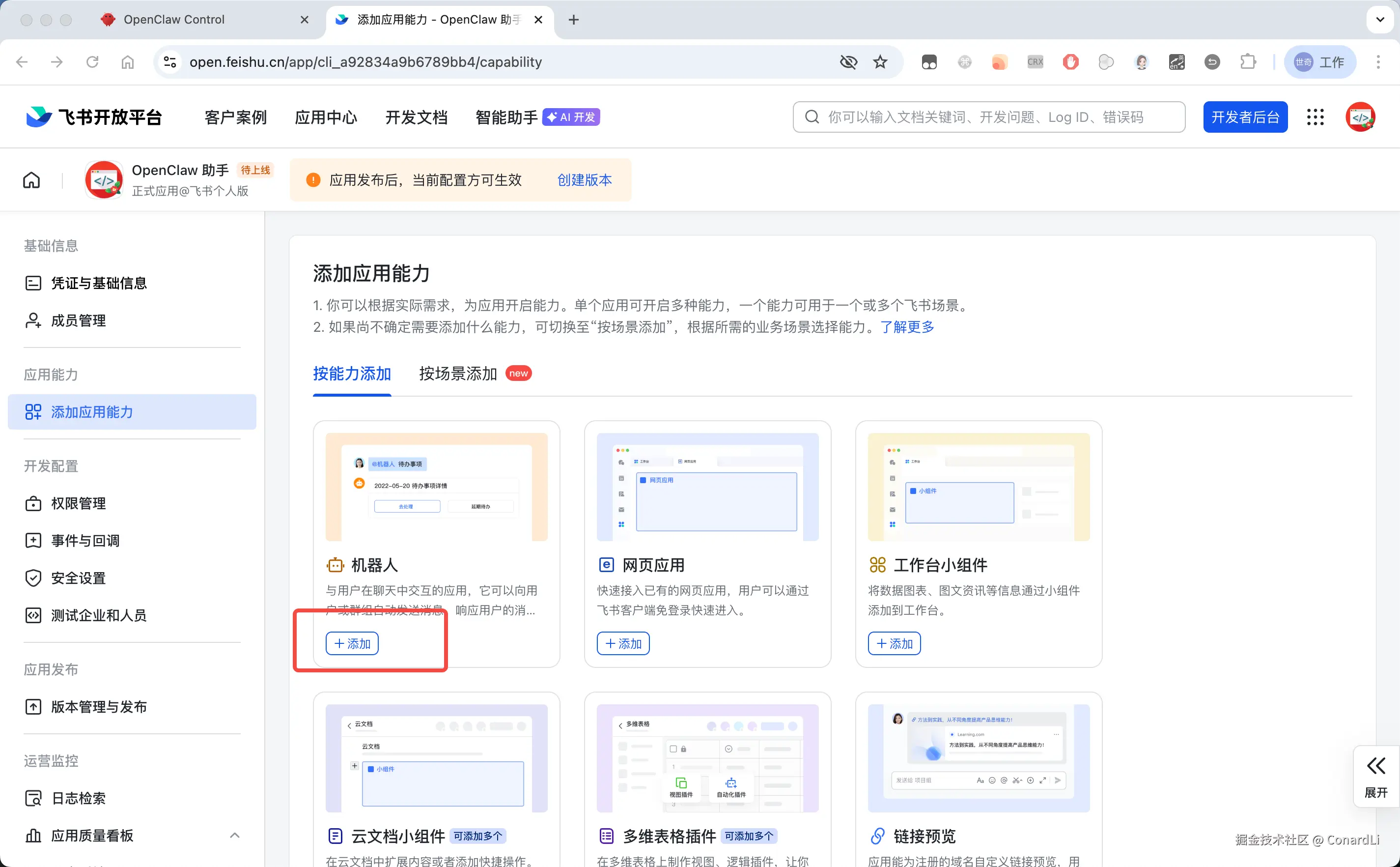Expand the 展开 side panel
Screen dimensions: 1400x867
[1376, 777]
